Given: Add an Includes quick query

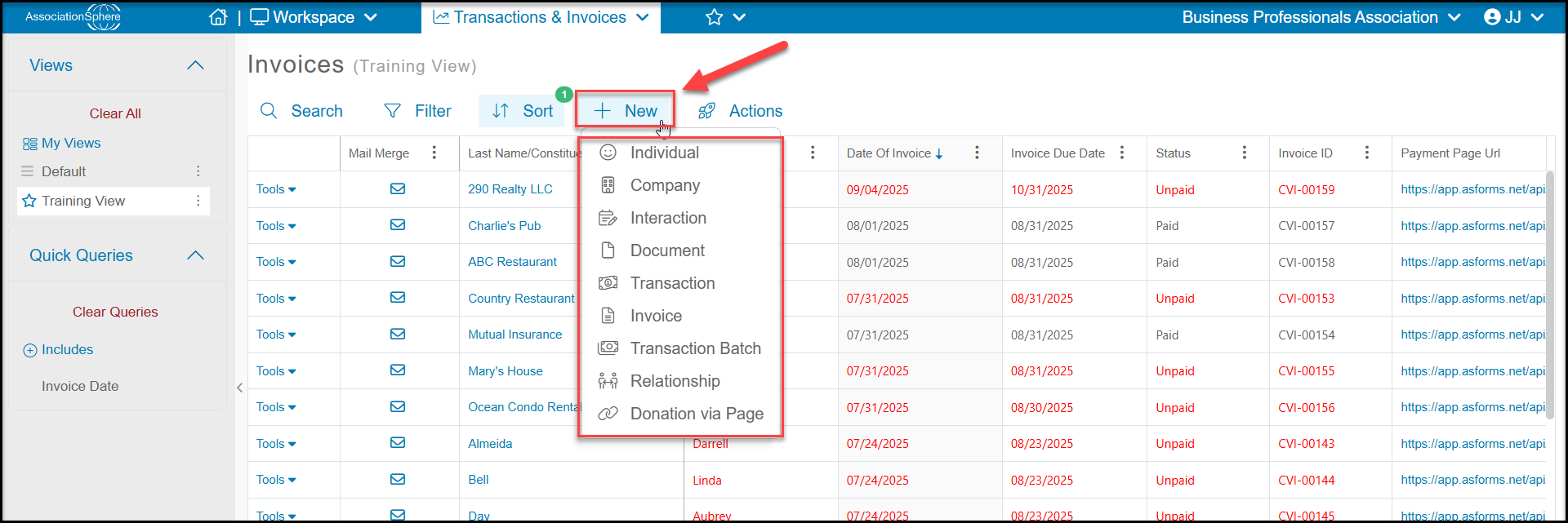Looking at the screenshot, I should point(58,350).
